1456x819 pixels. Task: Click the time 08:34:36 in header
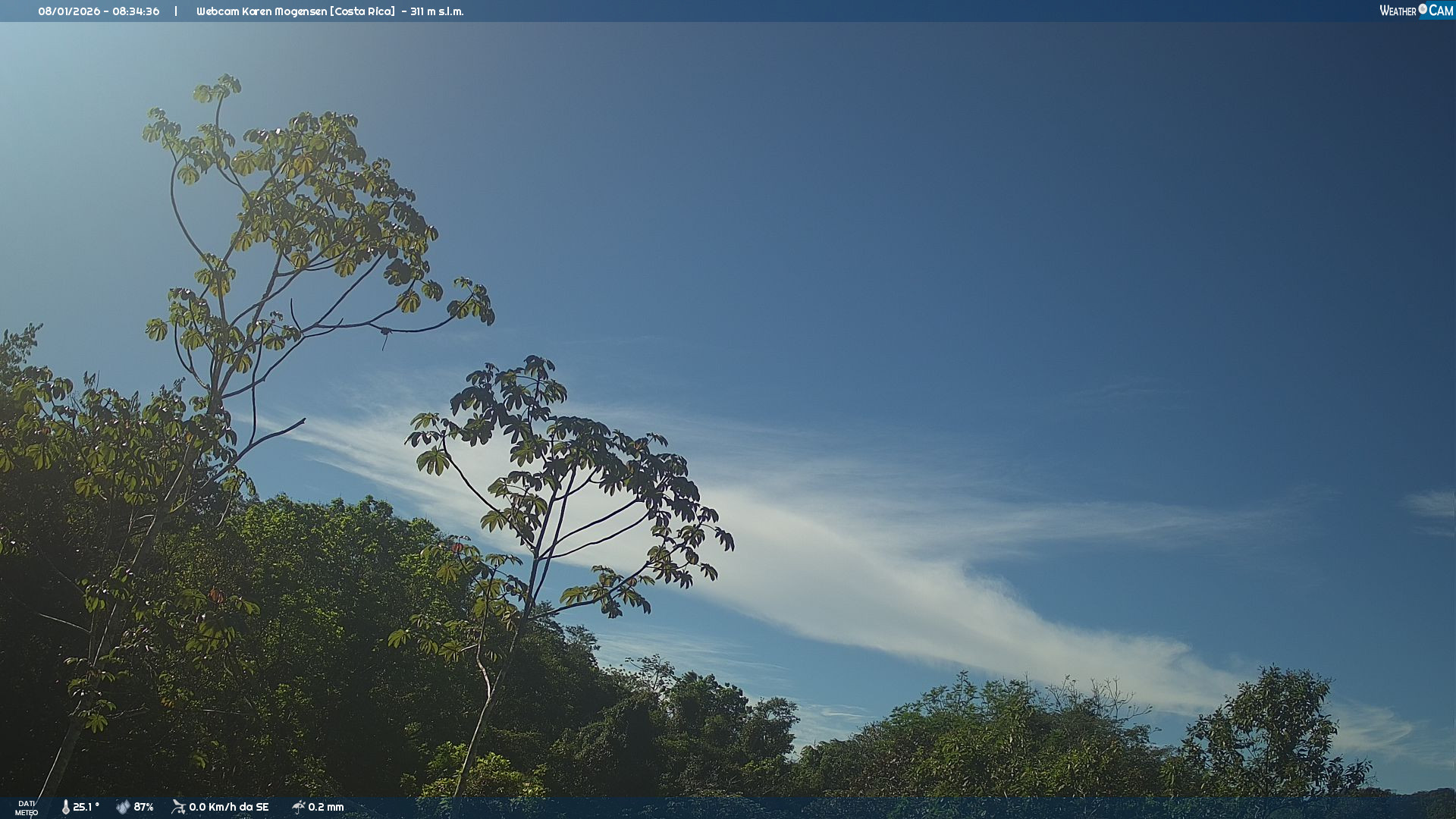tap(136, 11)
